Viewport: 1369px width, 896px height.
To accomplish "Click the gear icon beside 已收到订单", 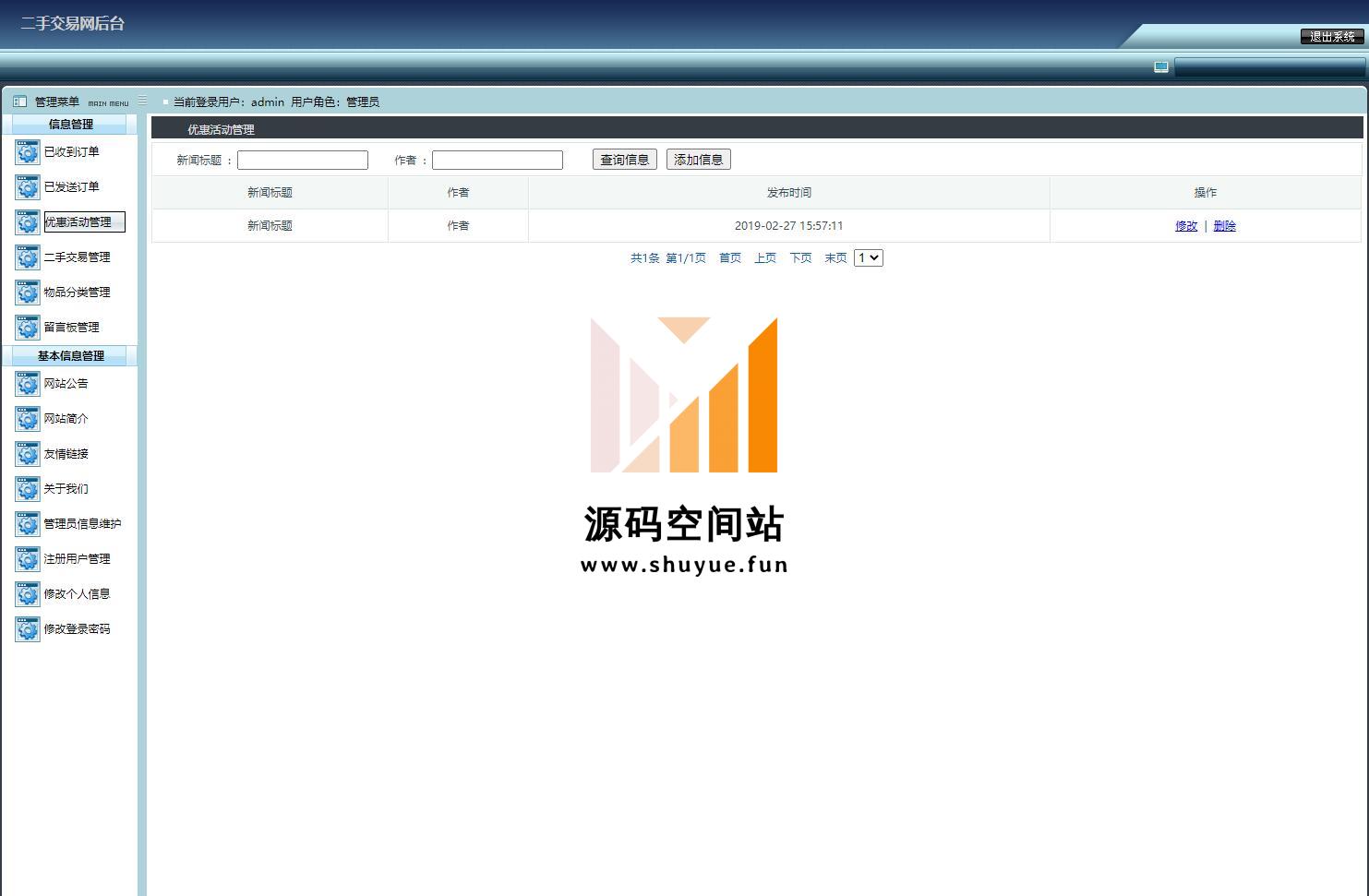I will coord(28,152).
